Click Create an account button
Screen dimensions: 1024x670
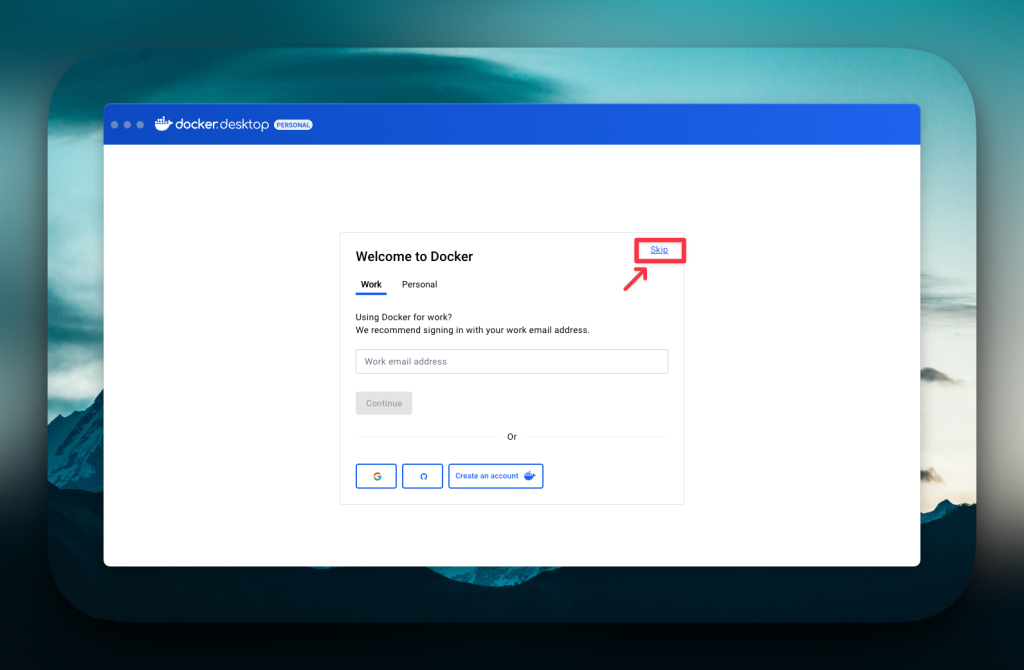[x=496, y=476]
